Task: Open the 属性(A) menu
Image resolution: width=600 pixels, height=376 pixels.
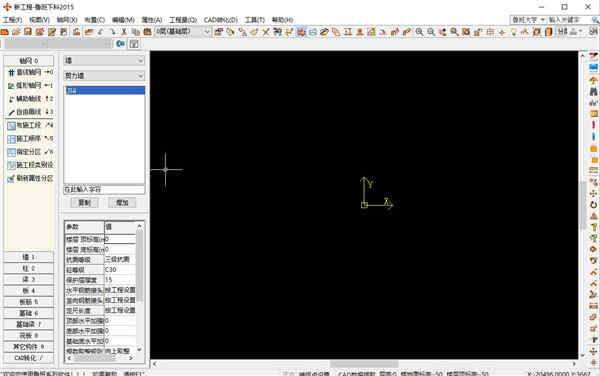Action: [x=152, y=20]
